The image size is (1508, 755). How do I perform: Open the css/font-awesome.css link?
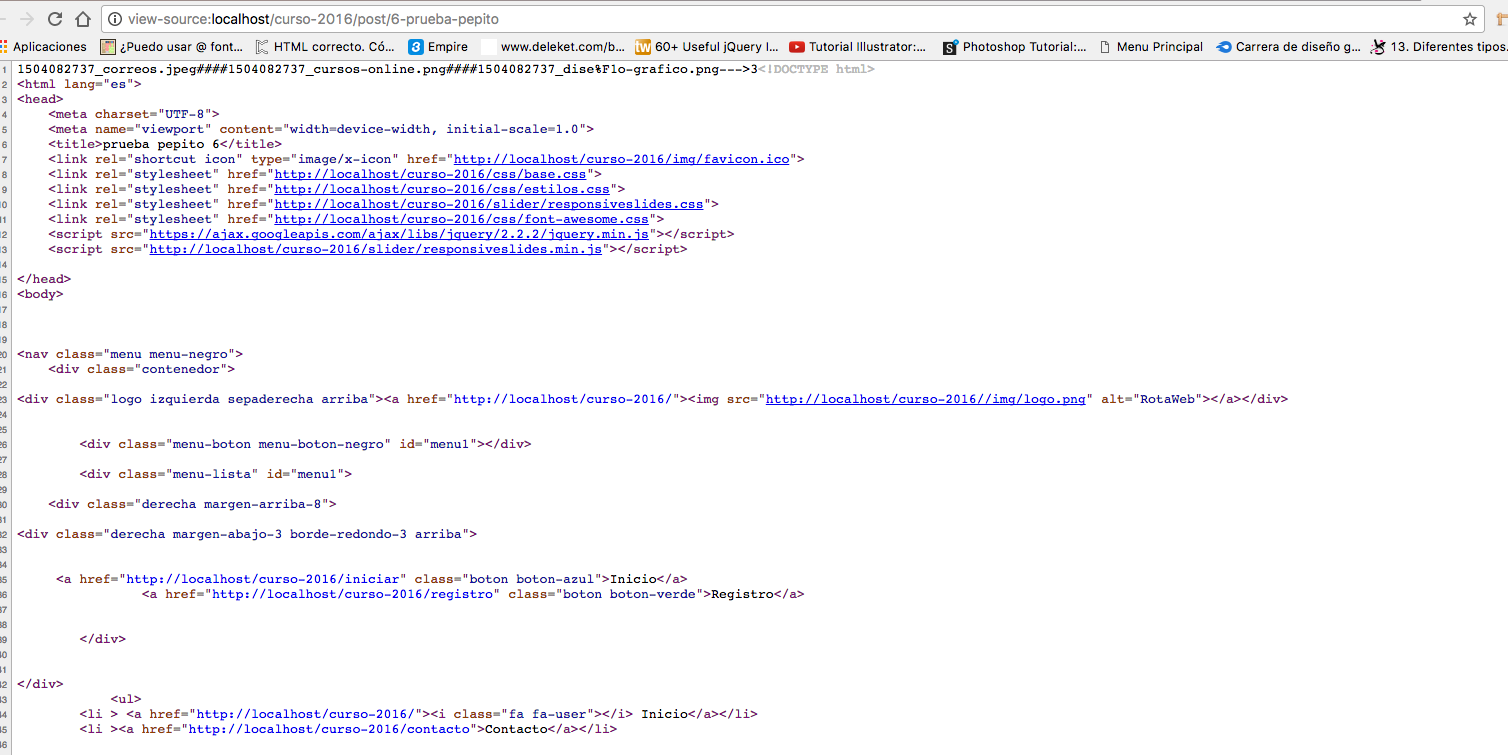[461, 219]
